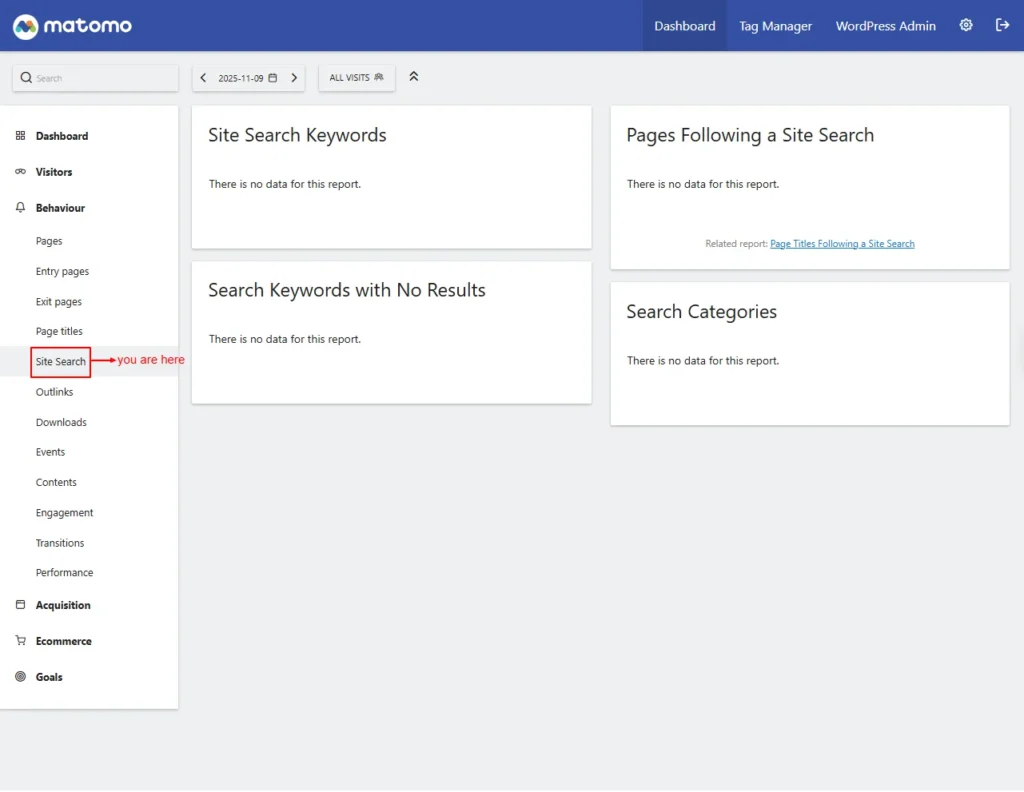
Task: Collapse the Behaviour sidebar section
Action: click(60, 208)
